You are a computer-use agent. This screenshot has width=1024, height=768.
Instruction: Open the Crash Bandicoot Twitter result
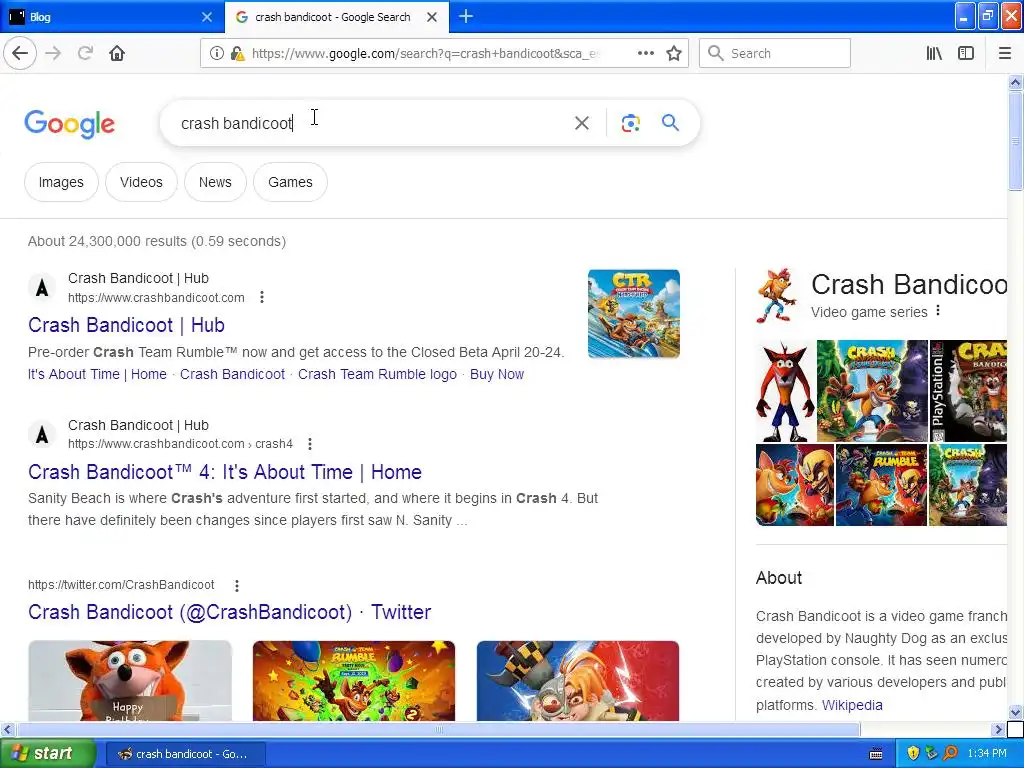tap(229, 612)
